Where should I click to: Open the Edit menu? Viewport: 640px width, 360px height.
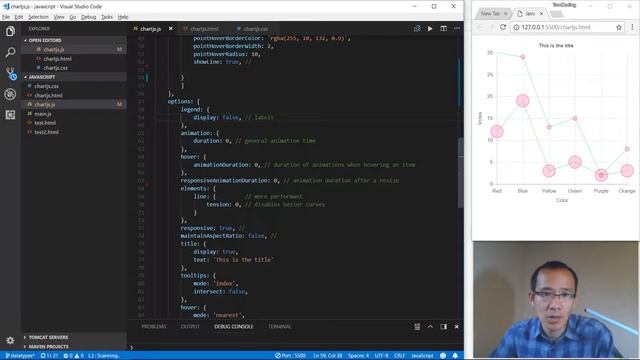pos(19,17)
